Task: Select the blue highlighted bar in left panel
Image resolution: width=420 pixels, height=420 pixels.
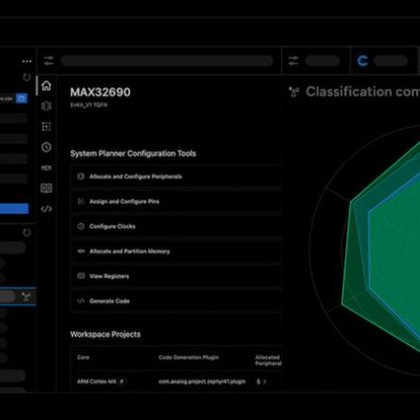Action: click(14, 209)
